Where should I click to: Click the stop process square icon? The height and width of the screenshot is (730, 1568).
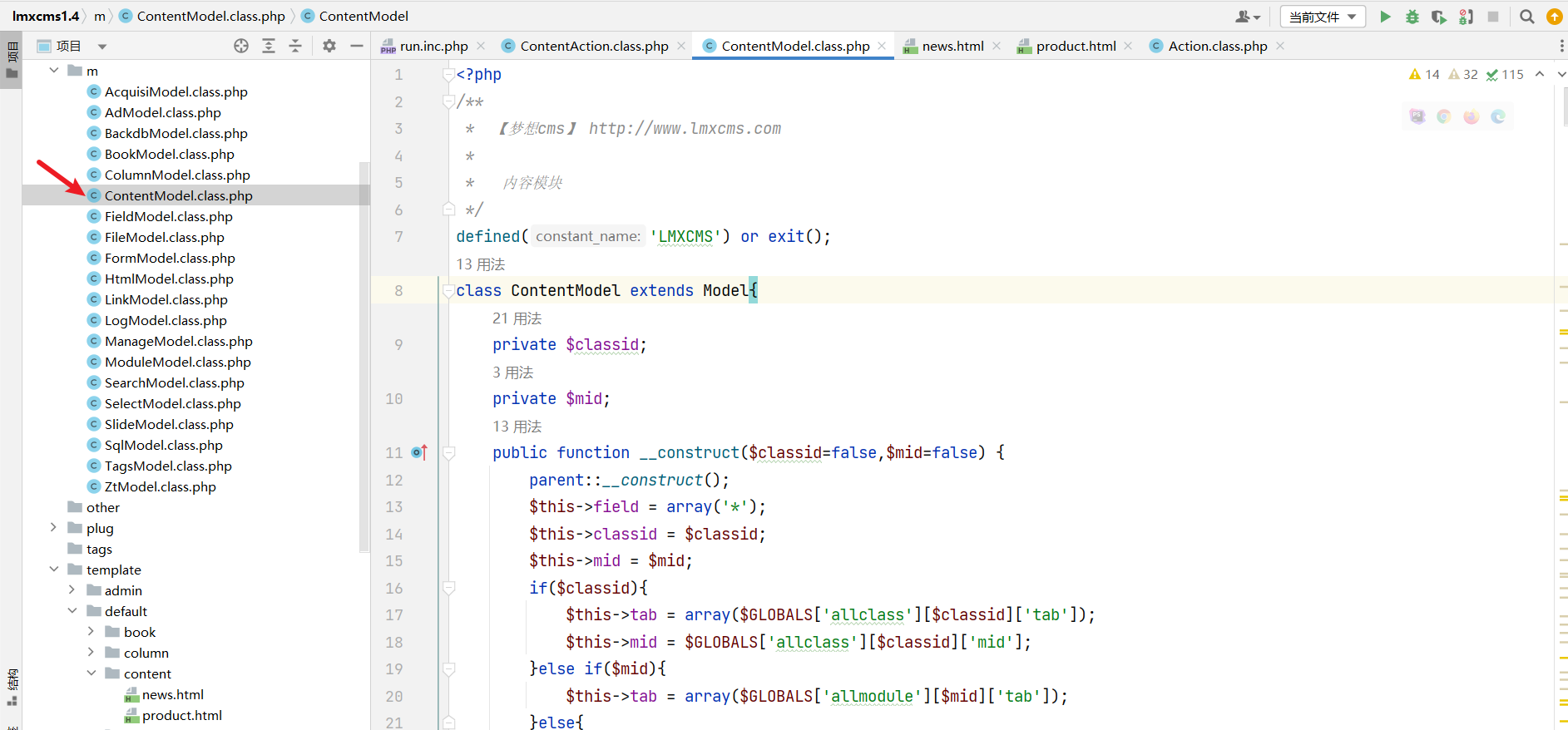(x=1493, y=17)
